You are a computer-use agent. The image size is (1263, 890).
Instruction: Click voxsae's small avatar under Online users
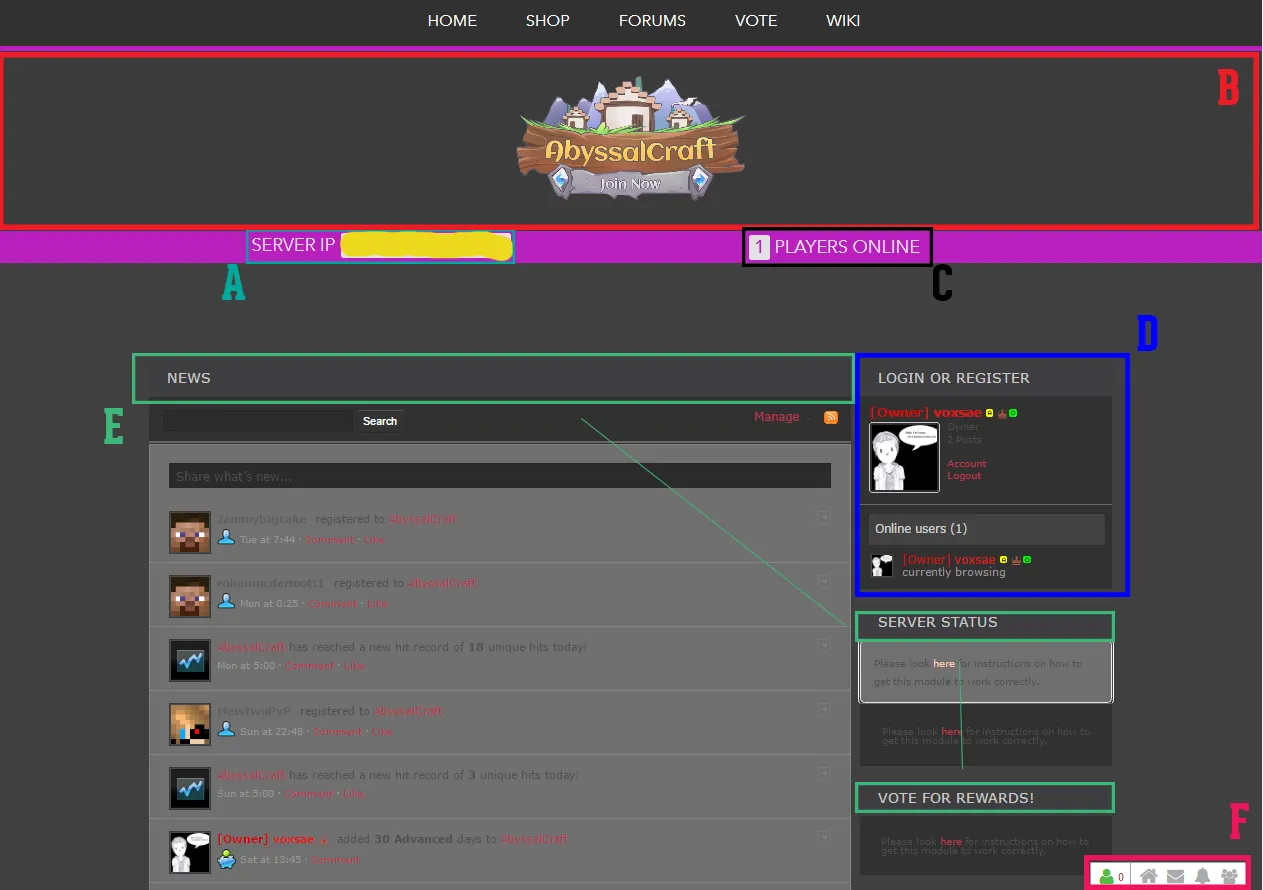click(x=882, y=566)
